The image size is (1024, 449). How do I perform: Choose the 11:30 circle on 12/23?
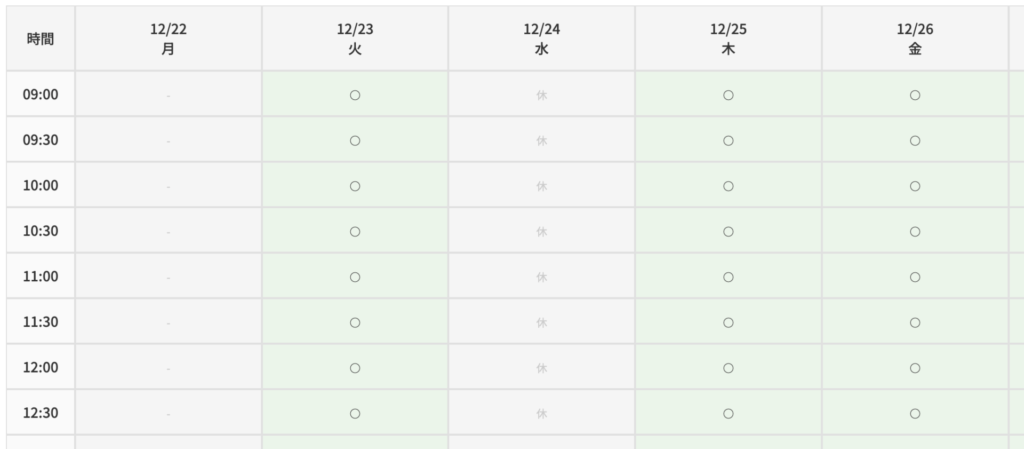pos(355,322)
